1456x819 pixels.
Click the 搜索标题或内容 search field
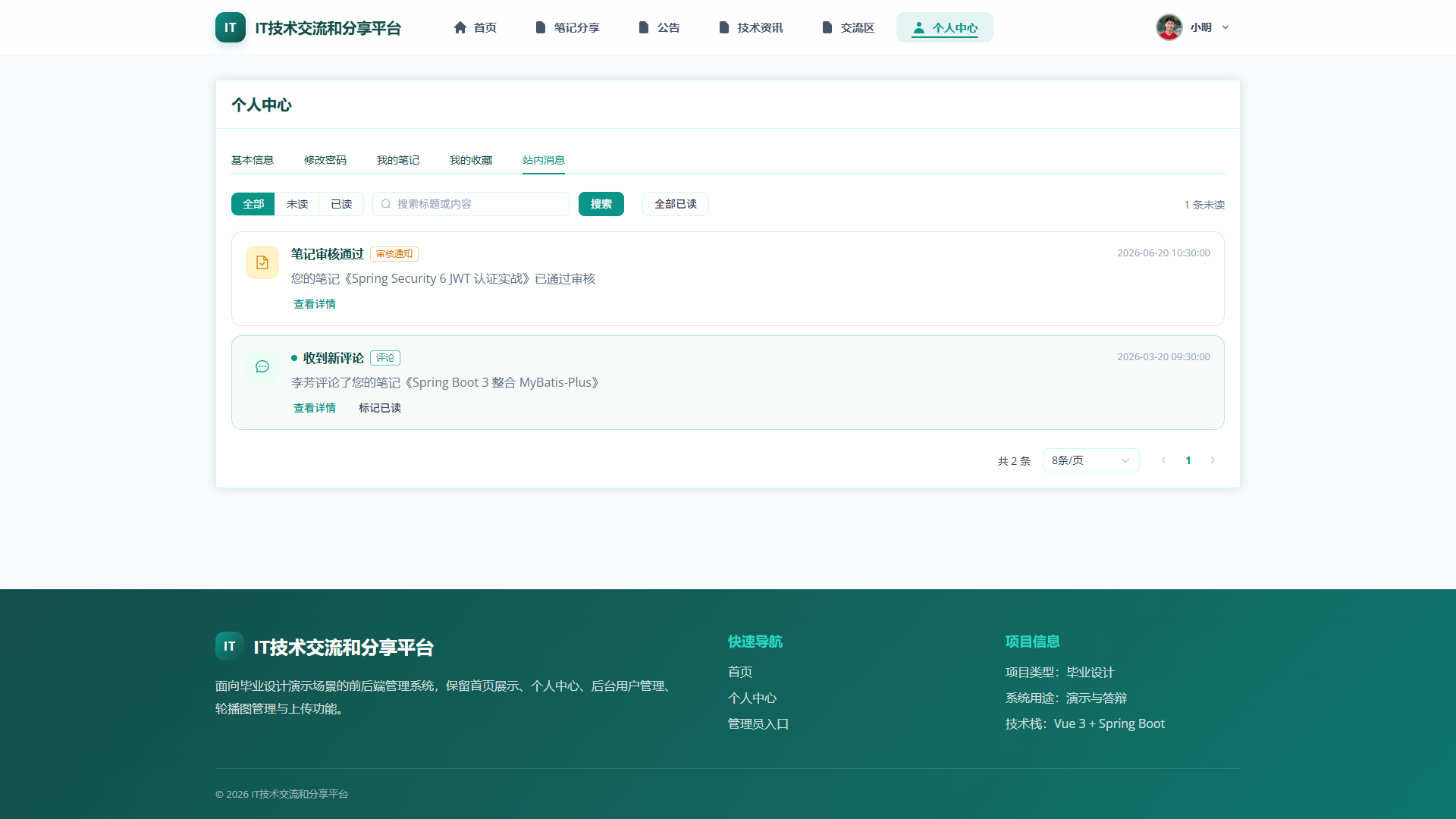(471, 204)
